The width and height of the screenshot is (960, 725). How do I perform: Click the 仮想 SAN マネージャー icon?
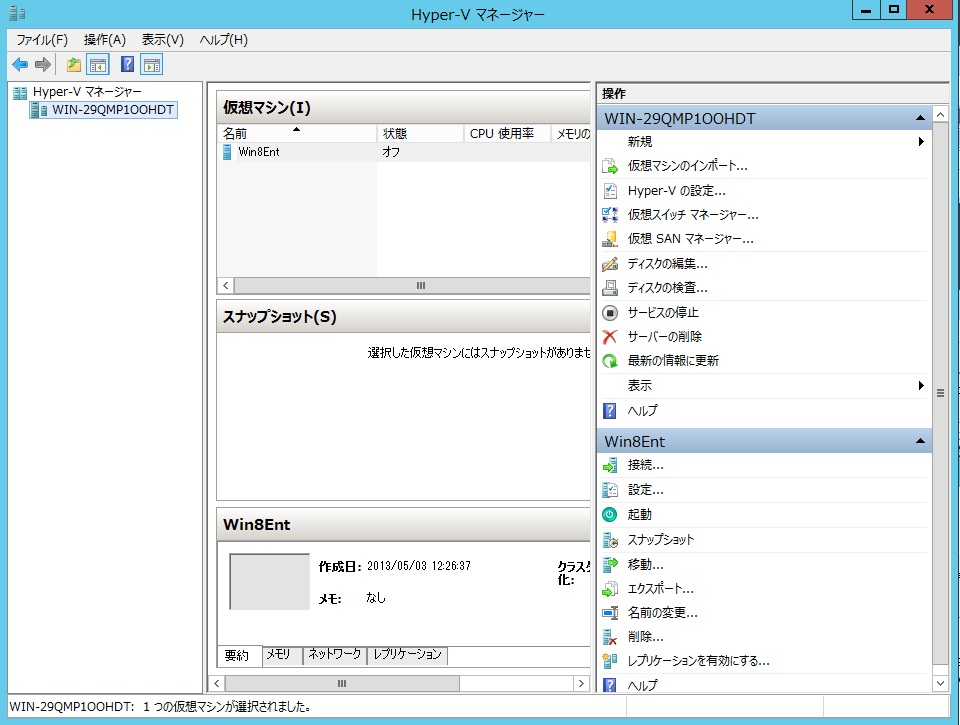tap(610, 239)
